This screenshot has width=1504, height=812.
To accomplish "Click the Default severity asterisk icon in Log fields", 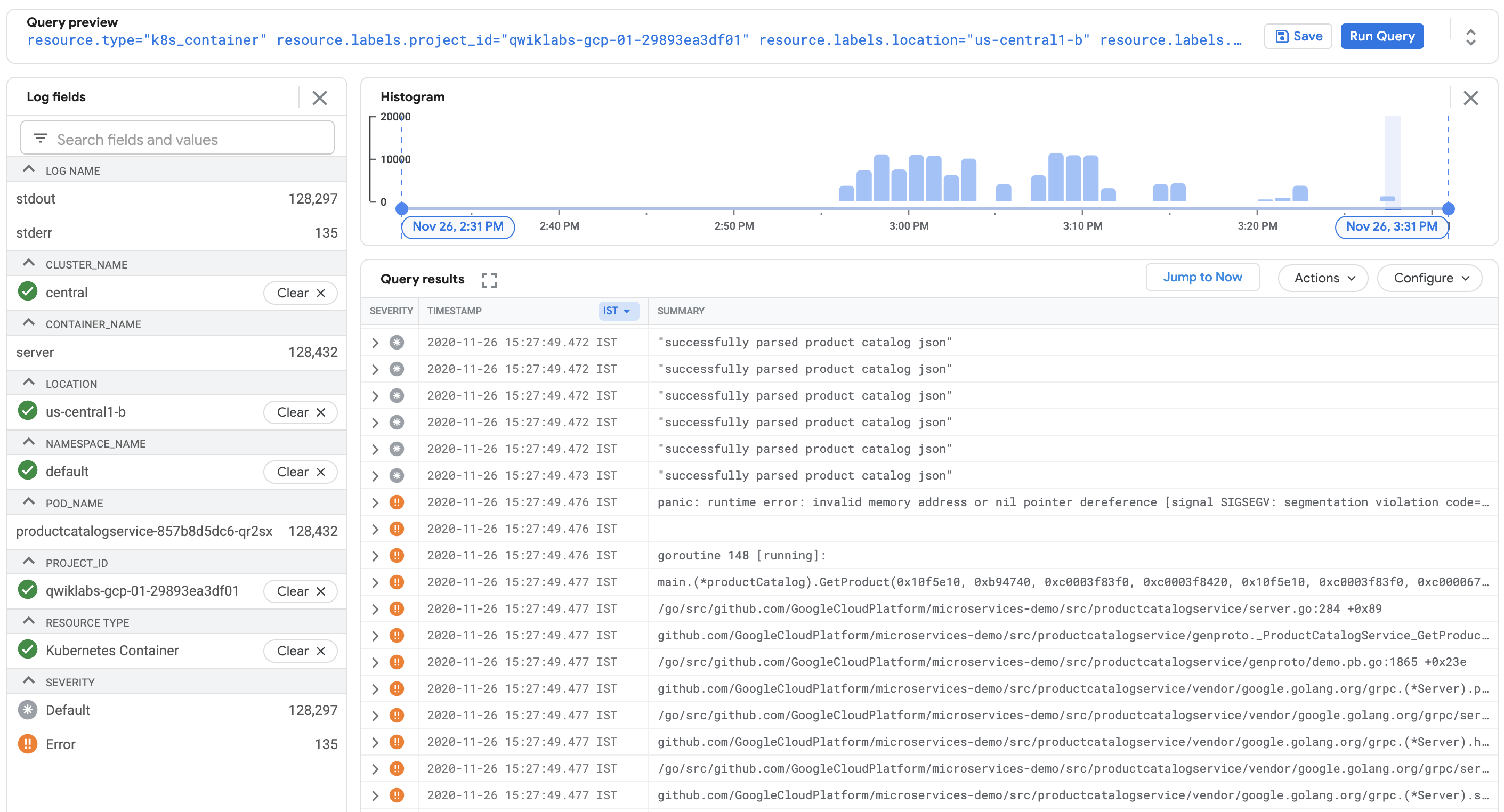I will (x=27, y=710).
